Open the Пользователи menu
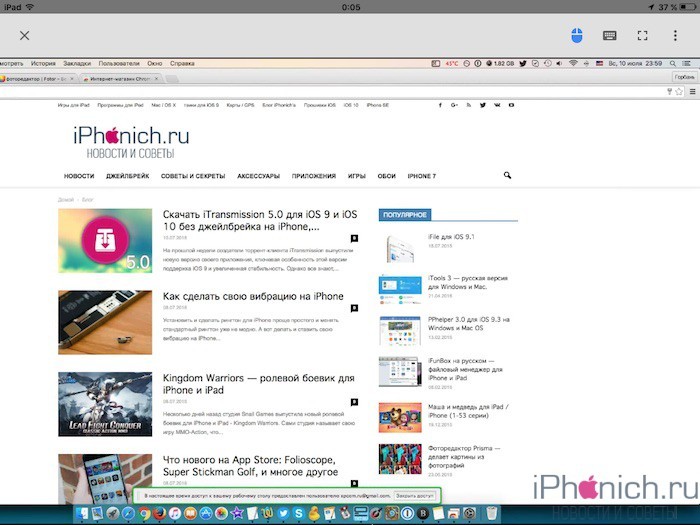The image size is (700, 525). [119, 63]
